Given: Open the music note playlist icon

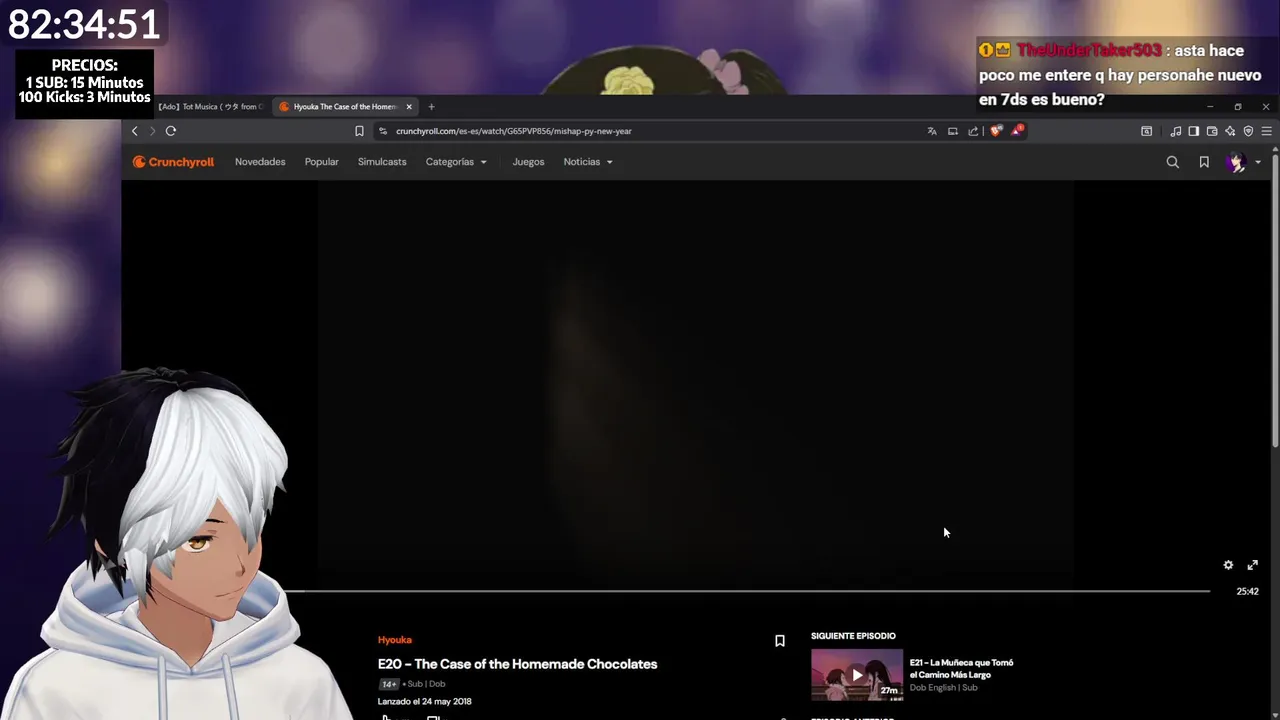Looking at the screenshot, I should point(1176,131).
